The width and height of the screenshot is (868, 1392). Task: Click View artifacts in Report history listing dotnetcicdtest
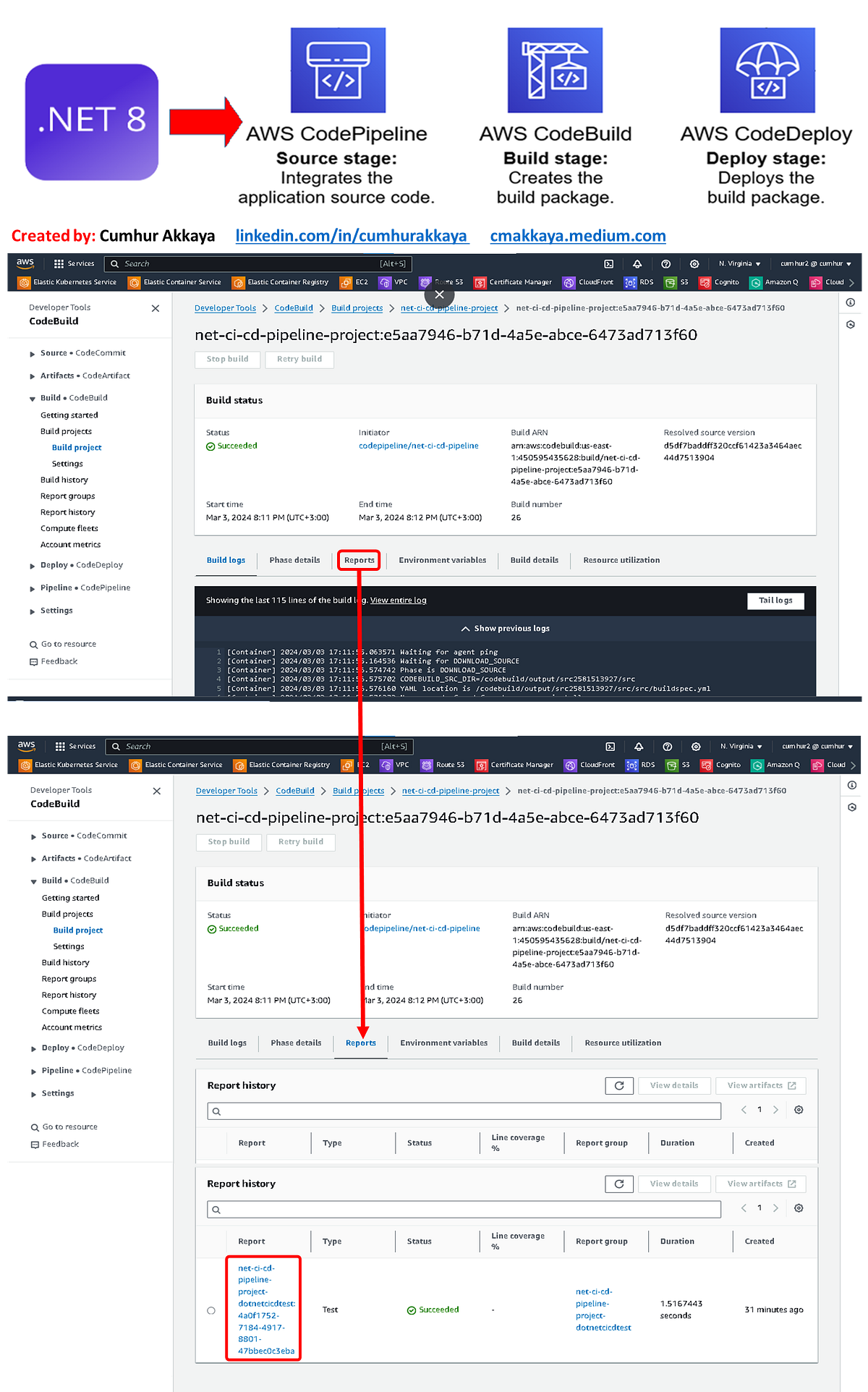[761, 1184]
